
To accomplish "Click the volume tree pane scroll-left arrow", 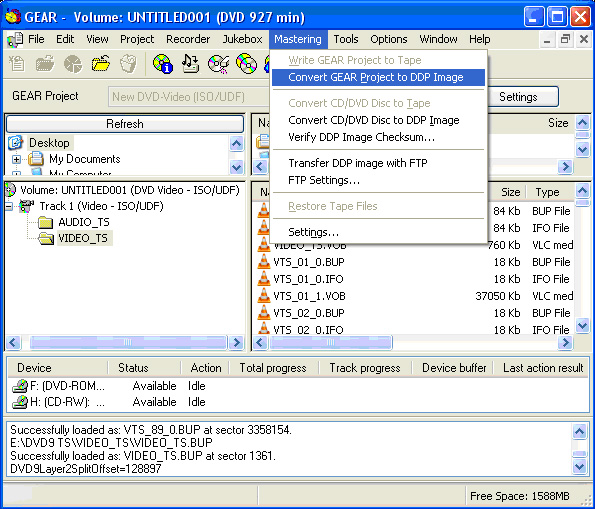I will coord(13,342).
